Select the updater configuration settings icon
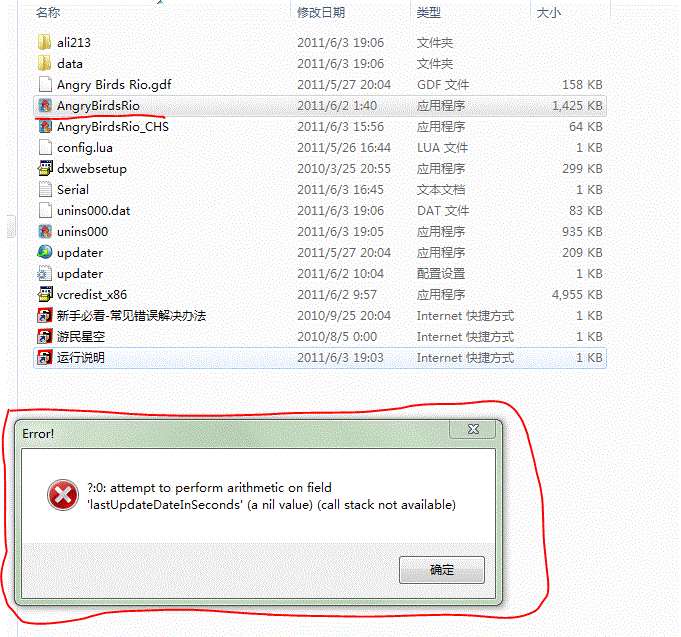 click(45, 274)
